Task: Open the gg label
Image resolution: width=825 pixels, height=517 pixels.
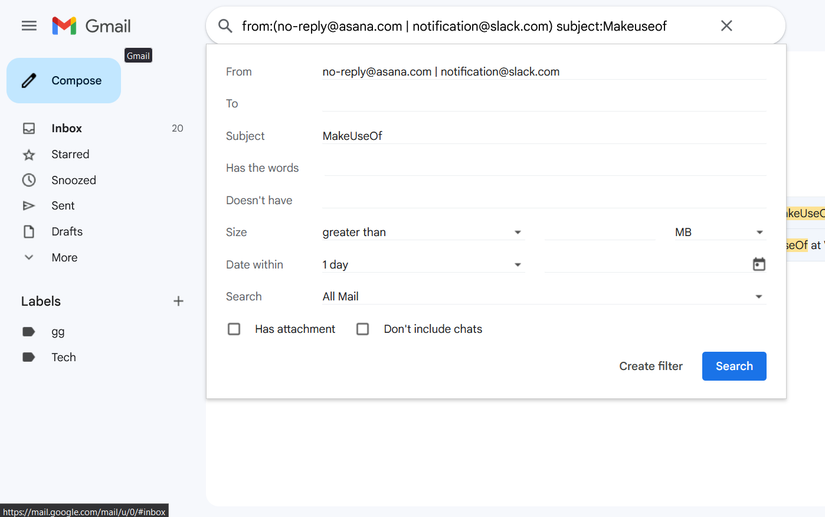Action: (58, 331)
